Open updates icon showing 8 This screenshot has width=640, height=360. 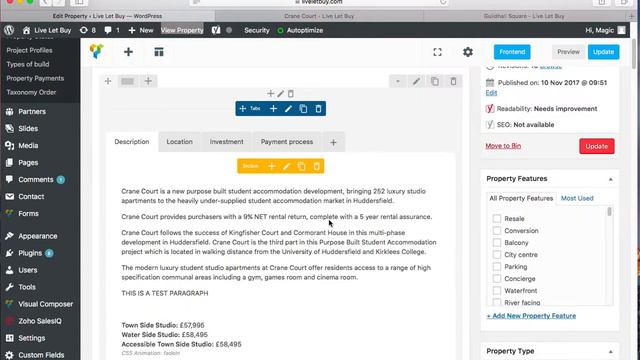(88, 30)
